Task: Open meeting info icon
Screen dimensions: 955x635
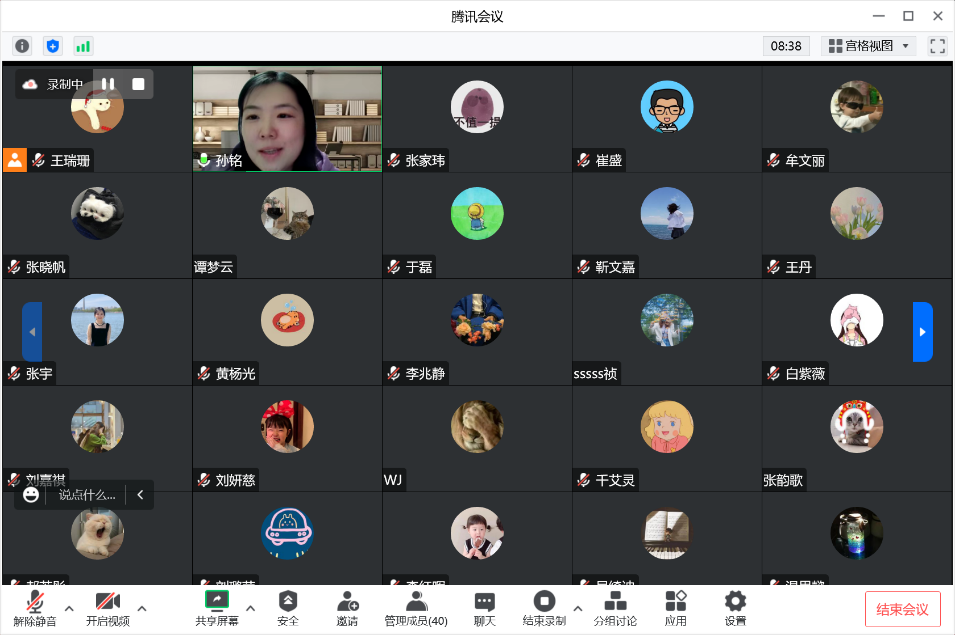Action: [x=22, y=46]
